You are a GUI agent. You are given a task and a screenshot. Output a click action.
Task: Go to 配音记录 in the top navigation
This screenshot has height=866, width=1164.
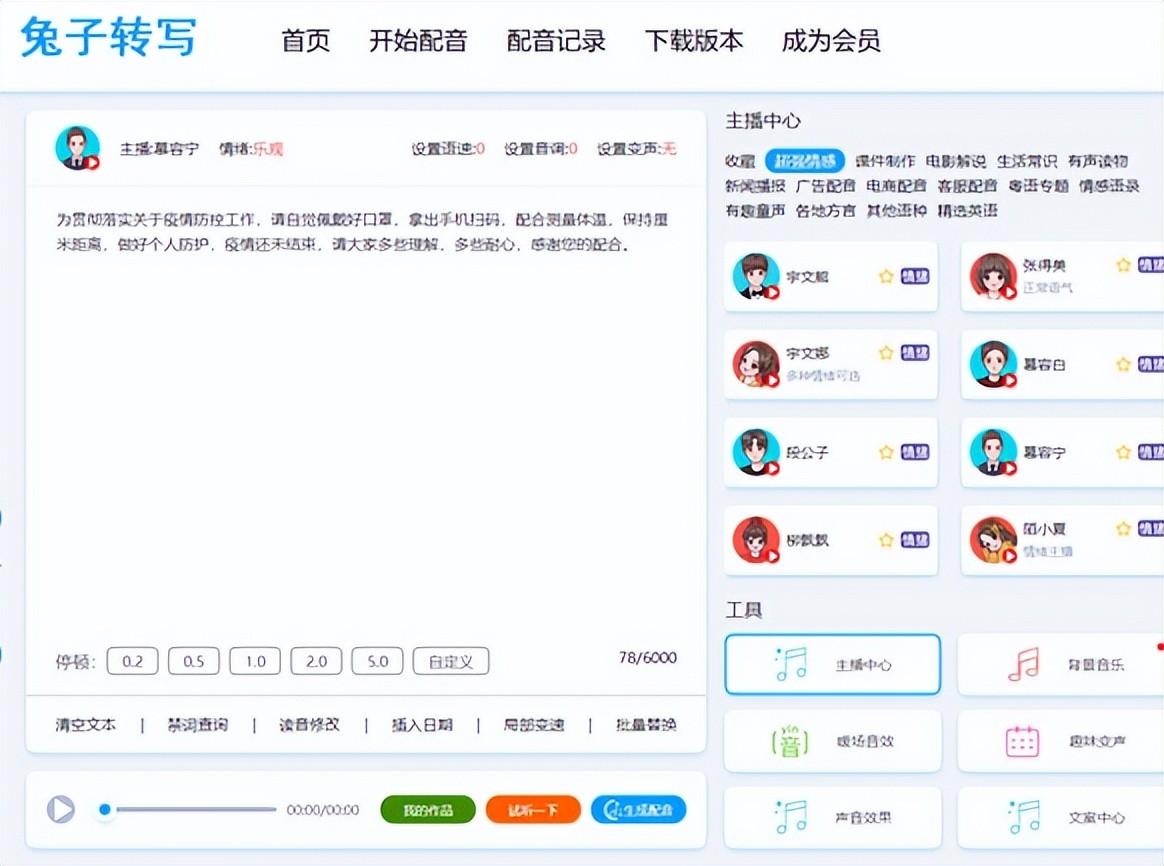pos(556,41)
